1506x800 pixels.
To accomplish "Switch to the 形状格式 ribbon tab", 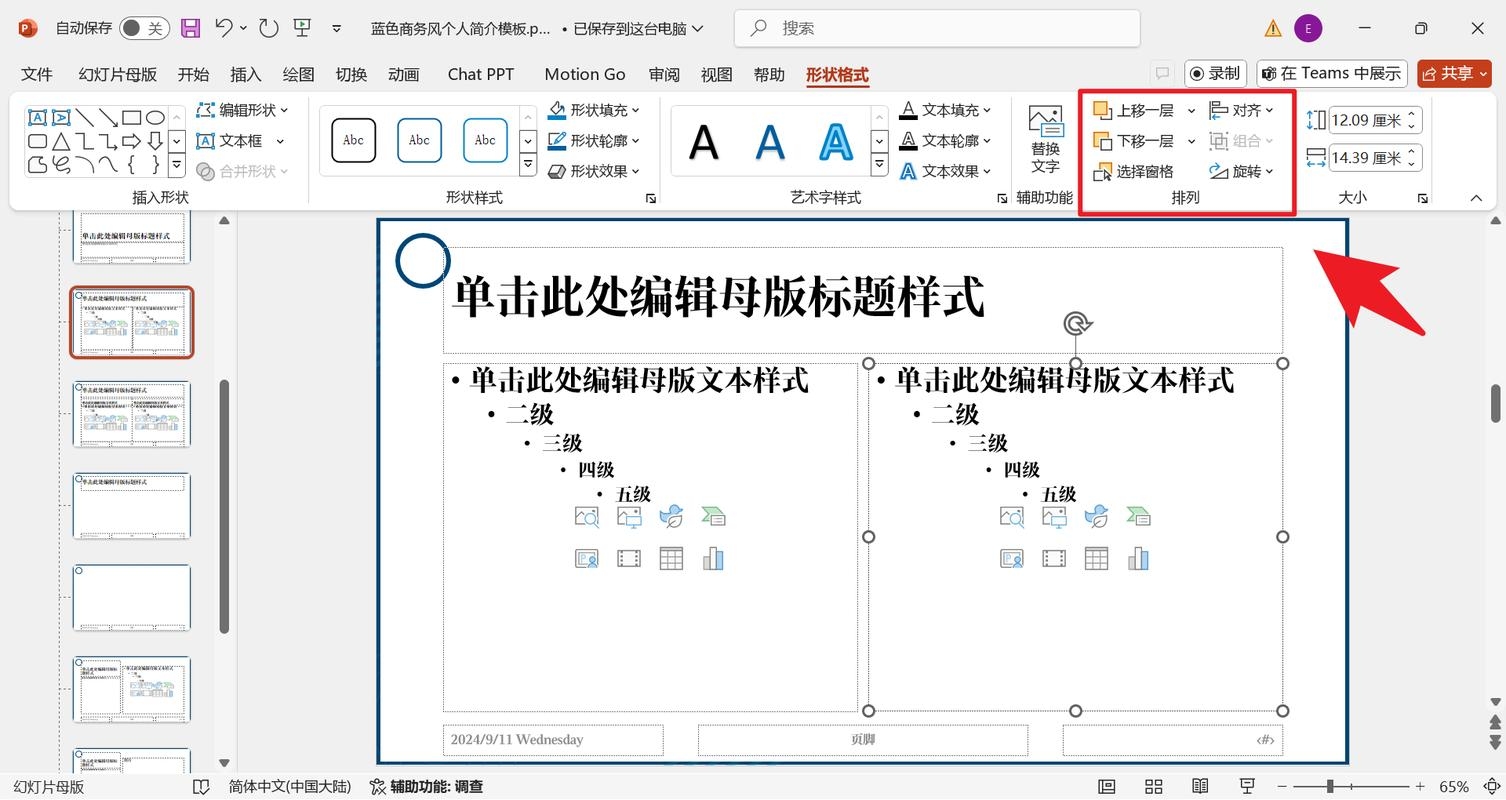I will [x=837, y=74].
